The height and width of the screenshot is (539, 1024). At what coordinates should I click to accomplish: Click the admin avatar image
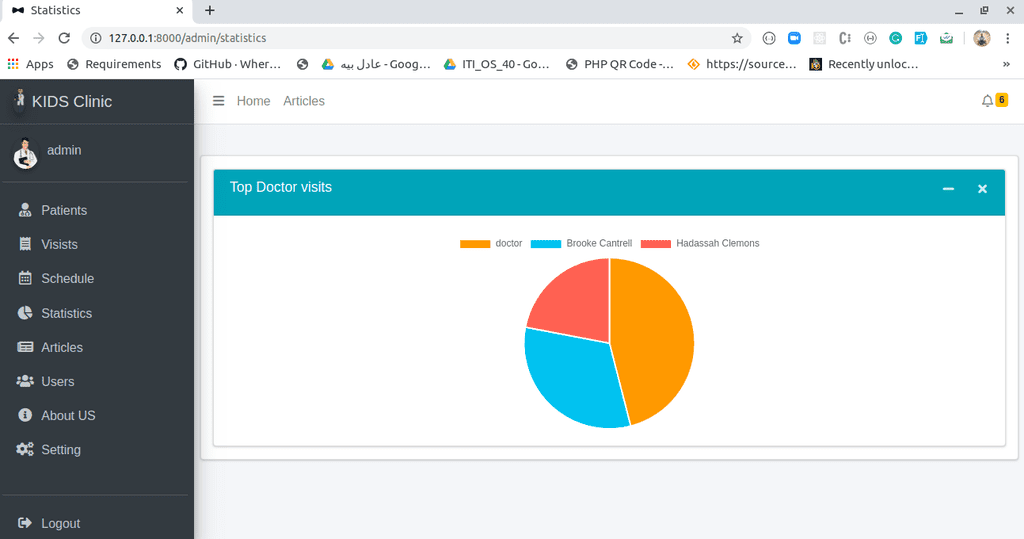coord(25,154)
